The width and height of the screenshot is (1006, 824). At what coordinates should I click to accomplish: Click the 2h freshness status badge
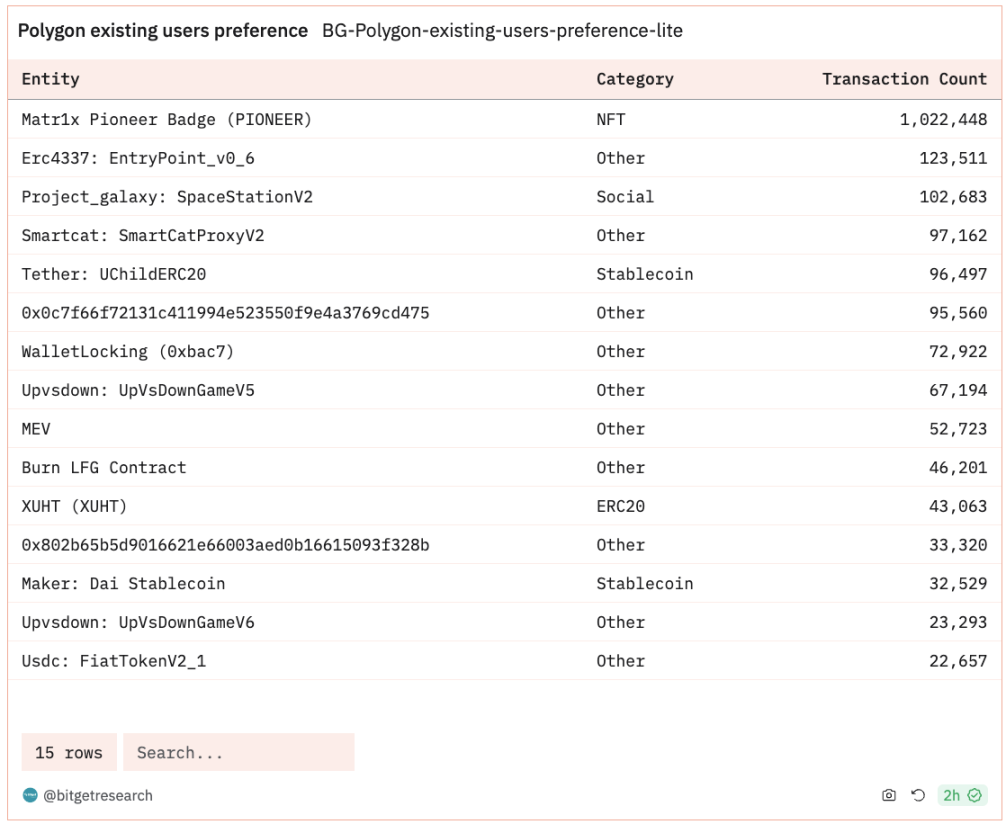coord(962,795)
